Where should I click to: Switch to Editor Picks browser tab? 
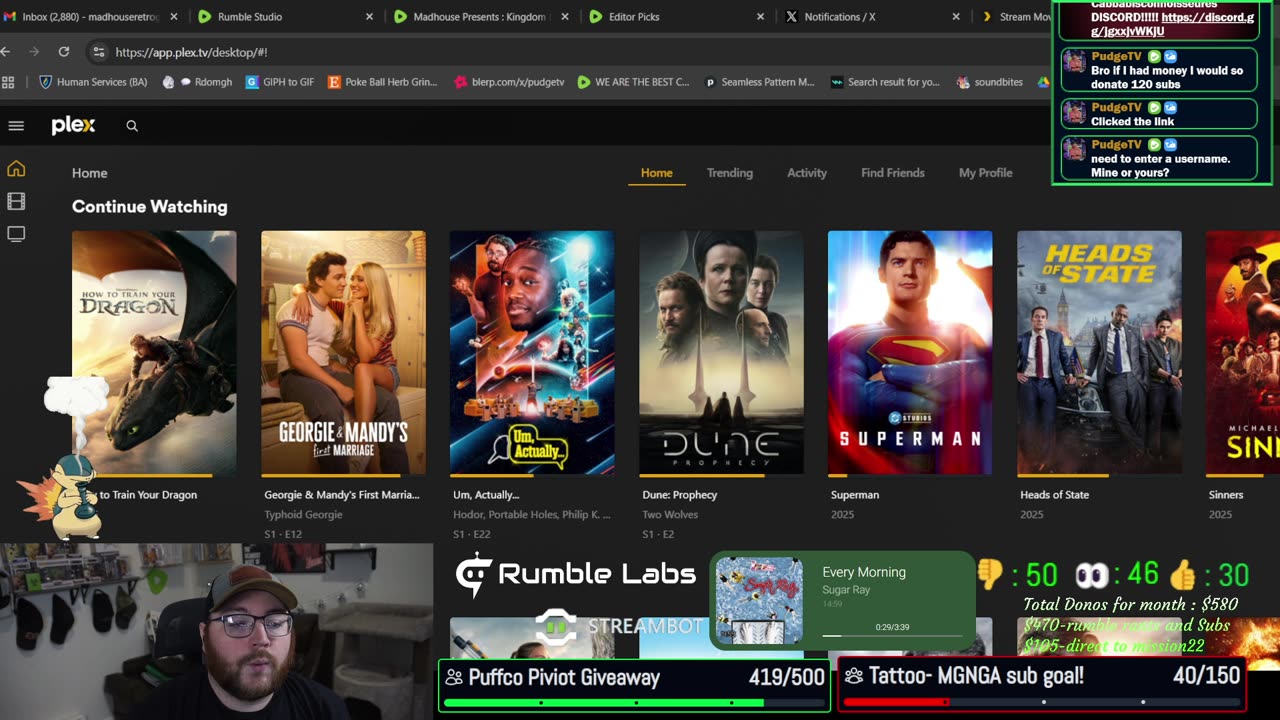(674, 17)
